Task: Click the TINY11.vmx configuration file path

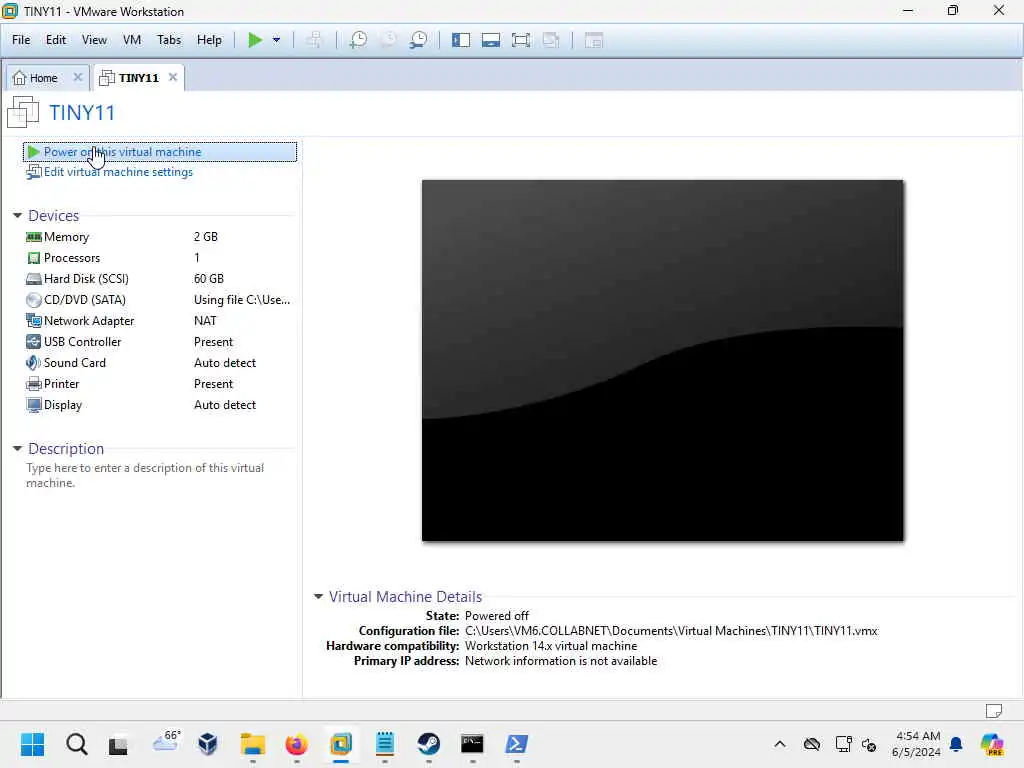Action: [671, 630]
